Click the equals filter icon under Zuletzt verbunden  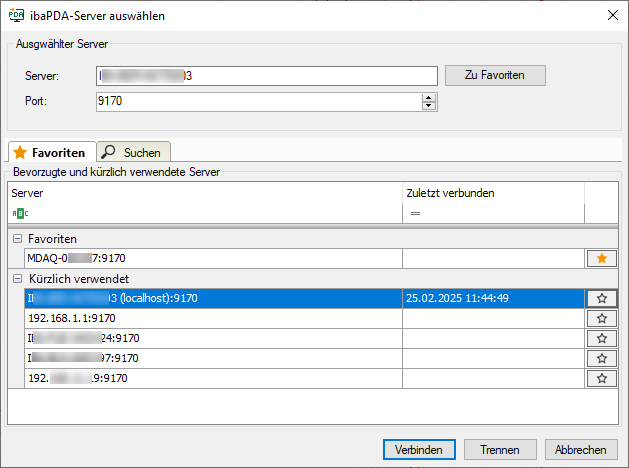pos(414,213)
